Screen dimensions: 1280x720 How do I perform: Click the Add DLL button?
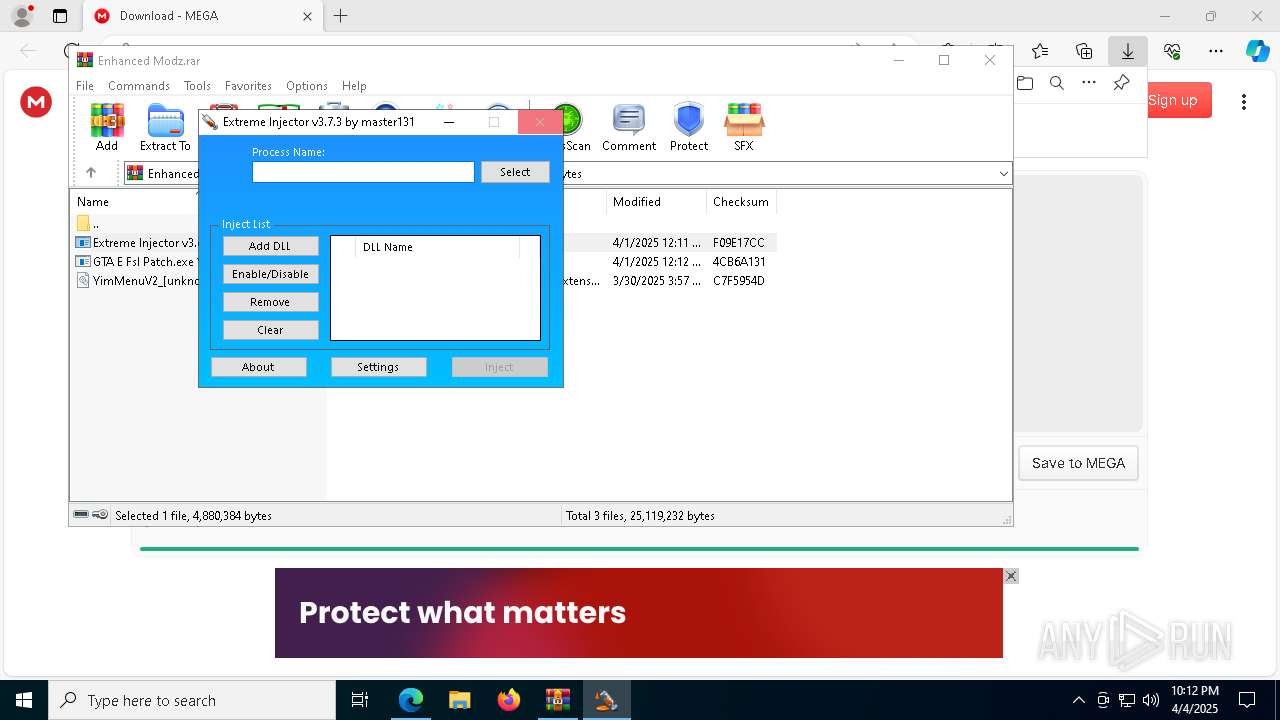pyautogui.click(x=270, y=246)
